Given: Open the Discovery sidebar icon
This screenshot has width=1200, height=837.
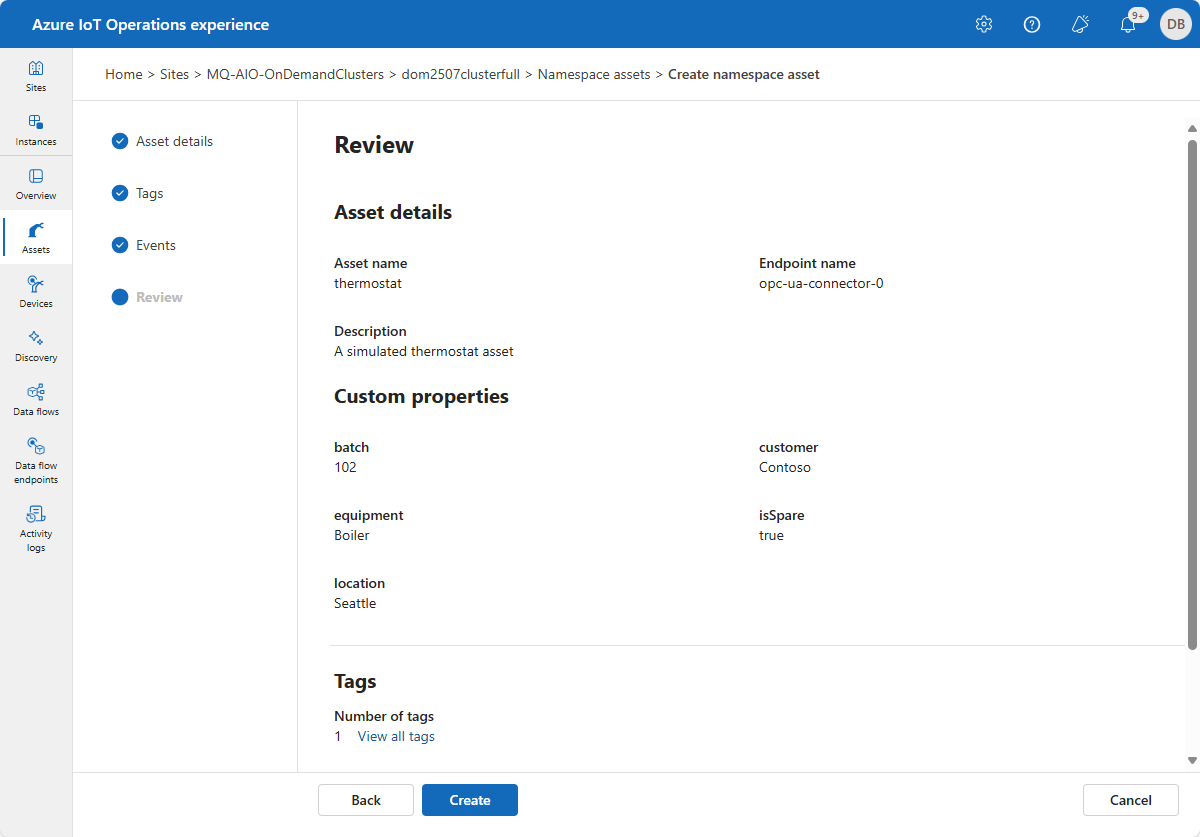Looking at the screenshot, I should (x=36, y=346).
